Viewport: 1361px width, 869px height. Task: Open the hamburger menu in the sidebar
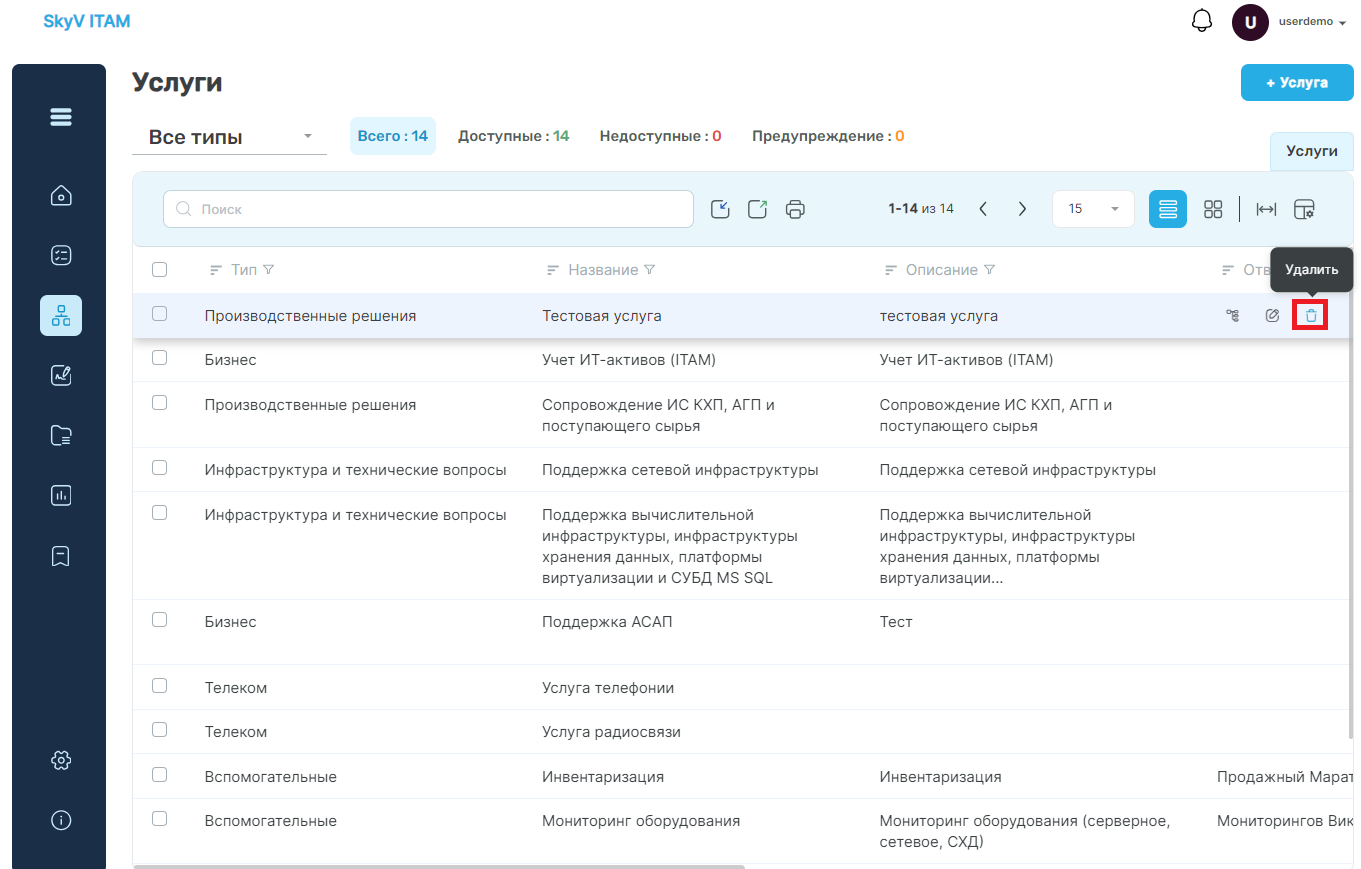tap(61, 117)
